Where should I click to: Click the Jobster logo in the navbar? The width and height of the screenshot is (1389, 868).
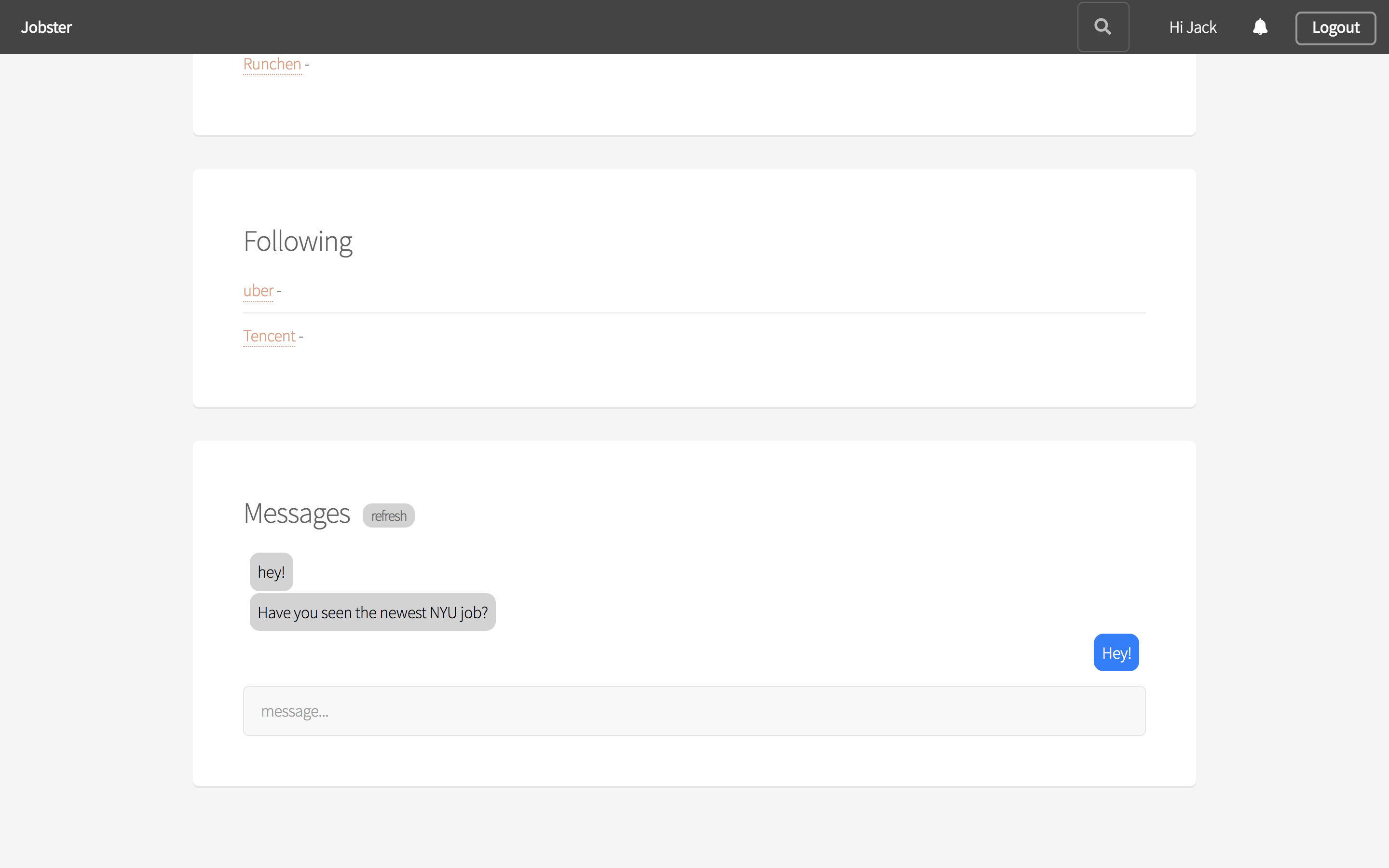click(x=46, y=27)
